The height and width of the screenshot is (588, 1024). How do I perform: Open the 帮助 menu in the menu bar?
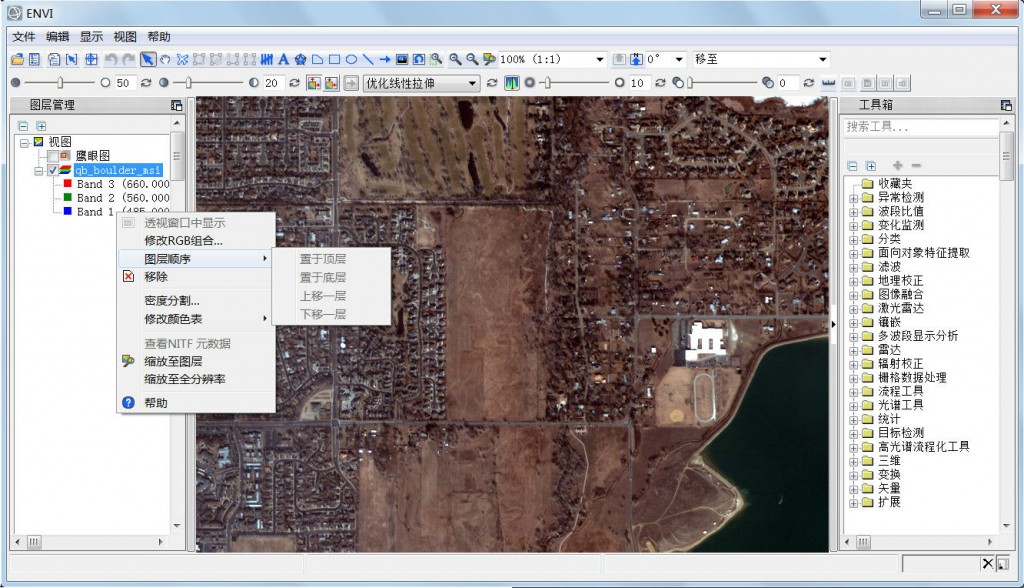pos(159,37)
